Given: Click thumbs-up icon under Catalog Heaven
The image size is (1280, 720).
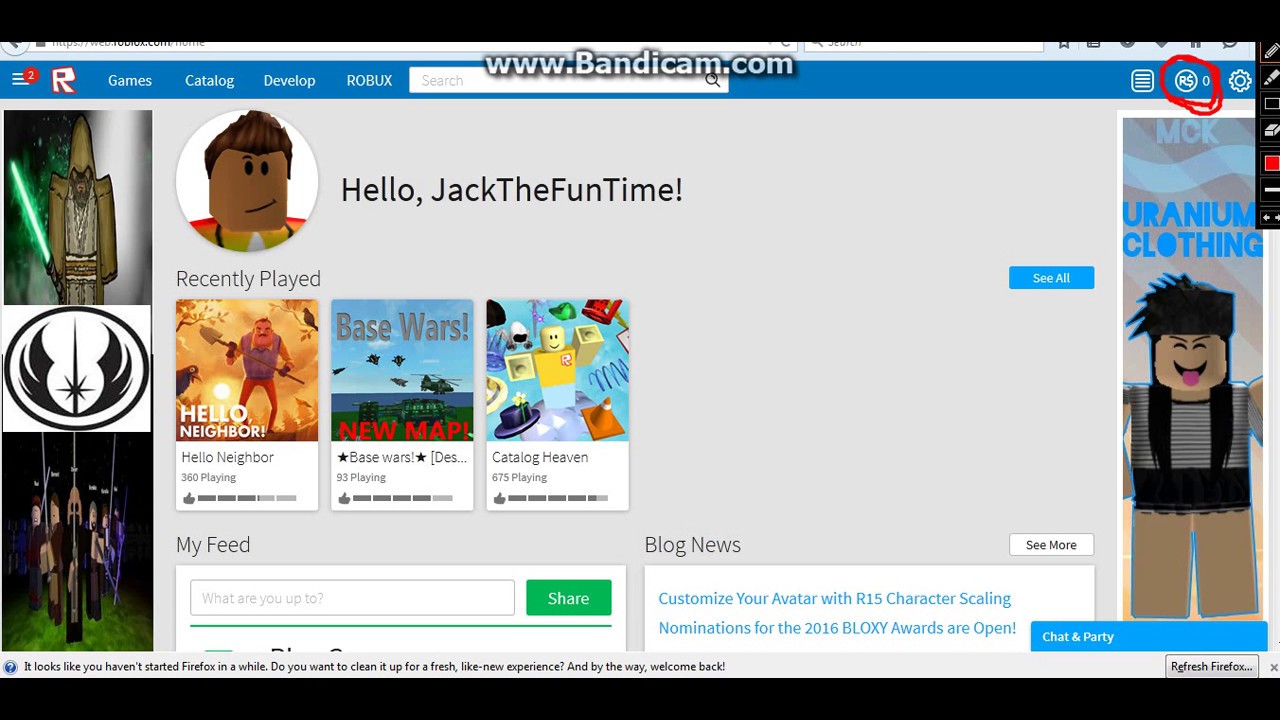Looking at the screenshot, I should click(499, 498).
